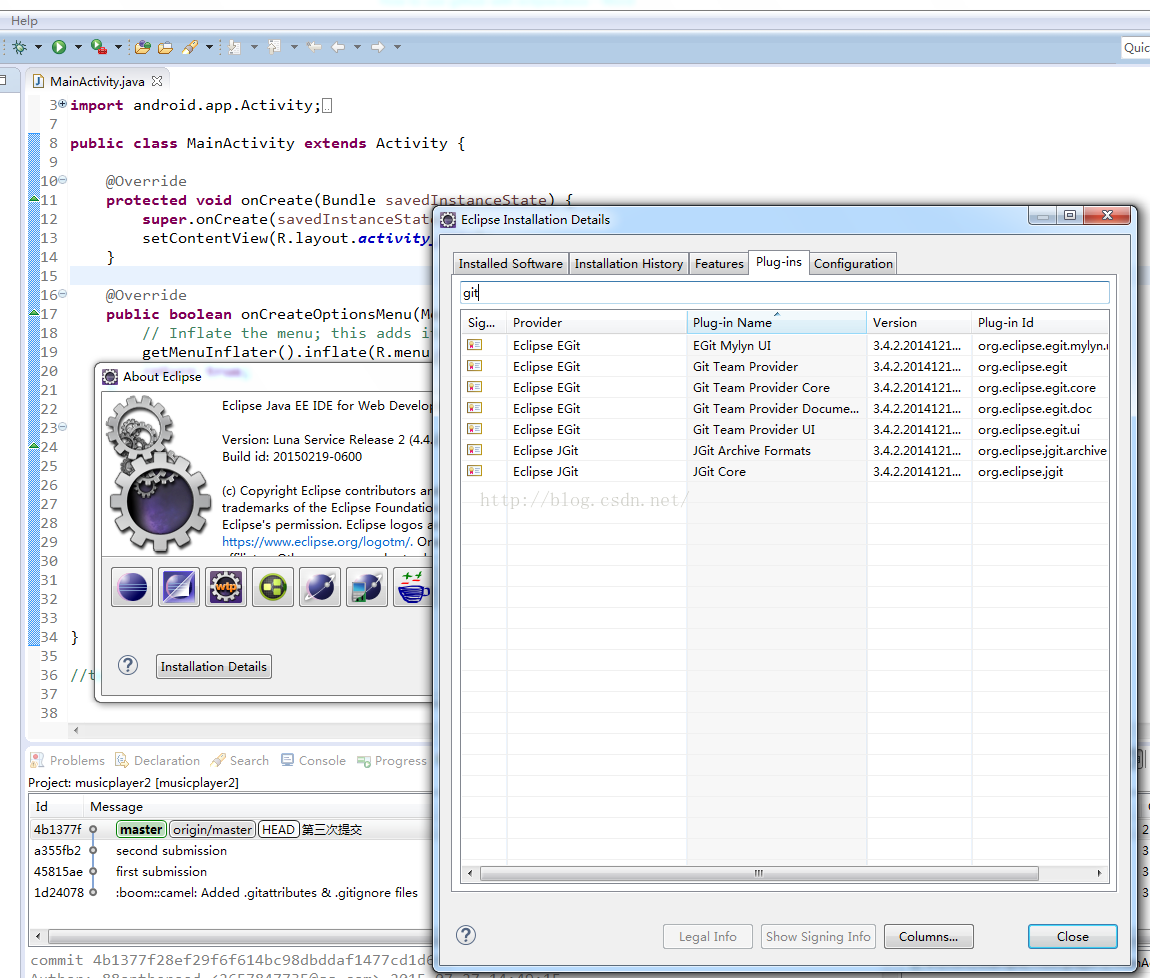Click help icon in Installation Details dialog

pyautogui.click(x=466, y=935)
